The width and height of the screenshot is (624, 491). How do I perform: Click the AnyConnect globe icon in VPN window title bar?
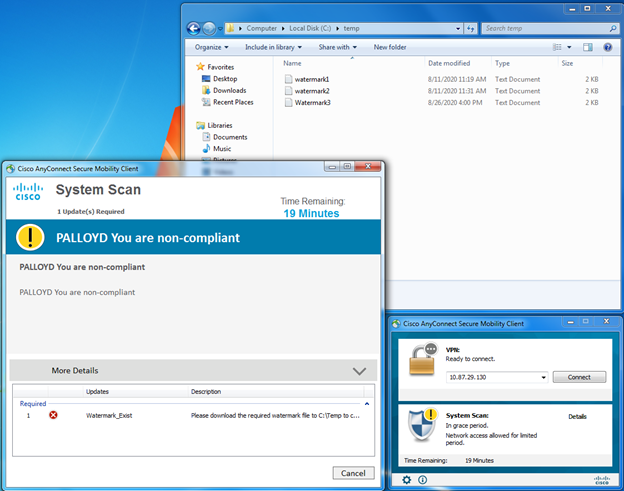pos(396,324)
